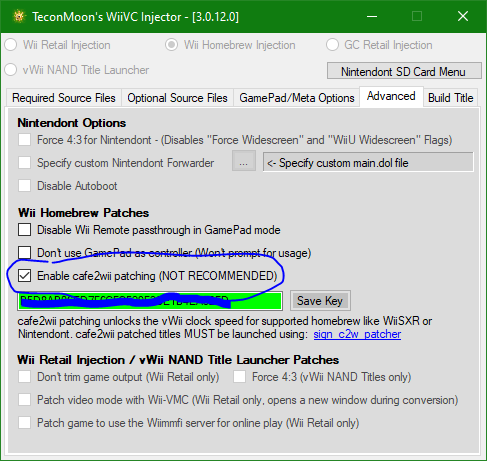Uncheck Enable cafe2wii patching checkbox

(25, 276)
